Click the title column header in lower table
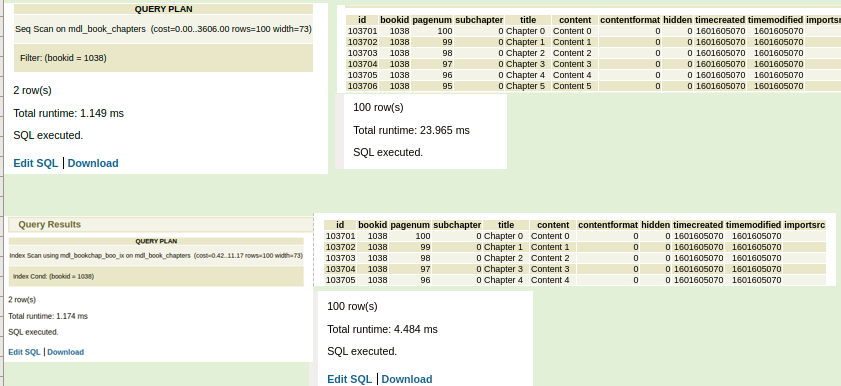The width and height of the screenshot is (841, 386). [506, 225]
